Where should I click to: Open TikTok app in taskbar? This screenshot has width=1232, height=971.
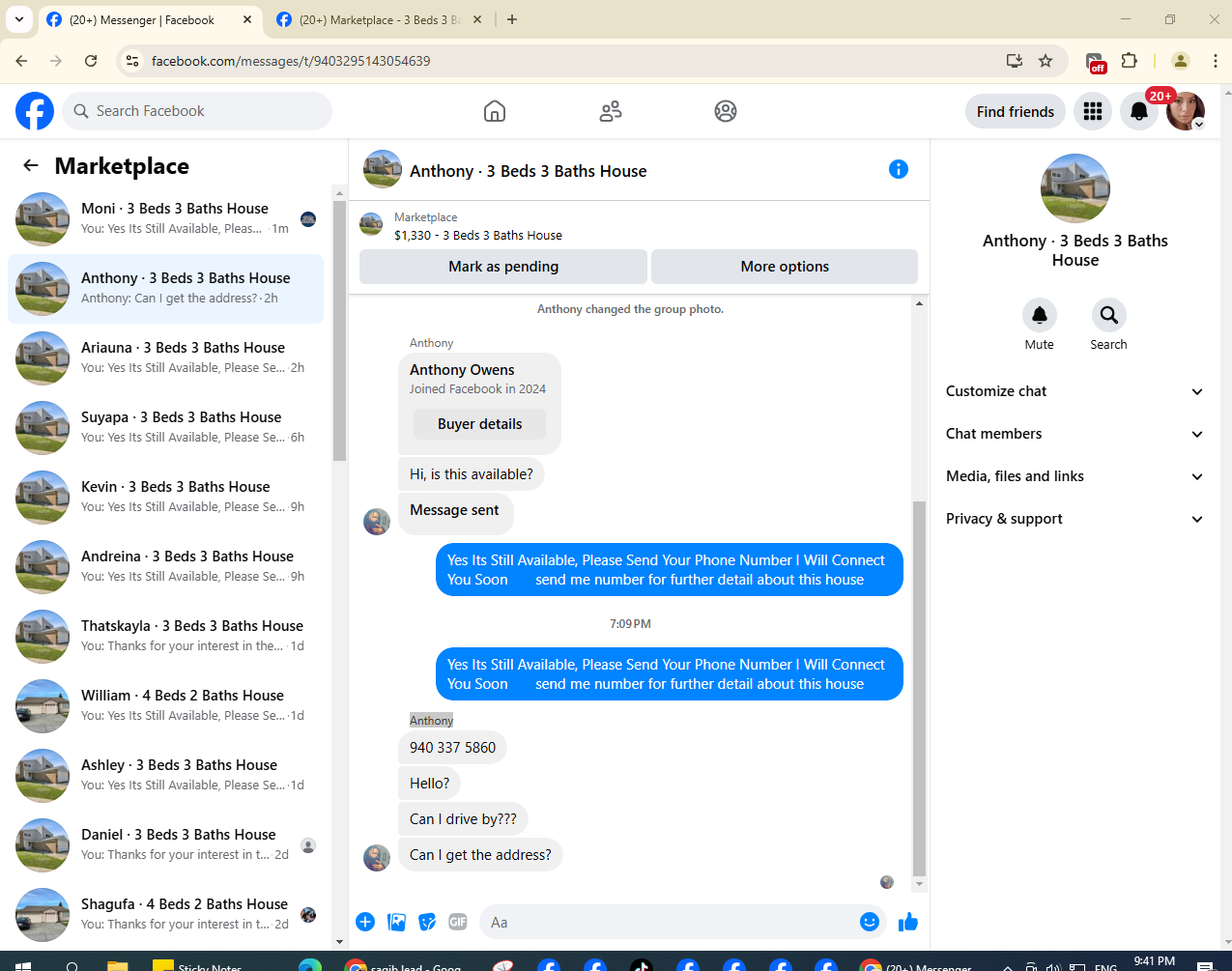[641, 965]
